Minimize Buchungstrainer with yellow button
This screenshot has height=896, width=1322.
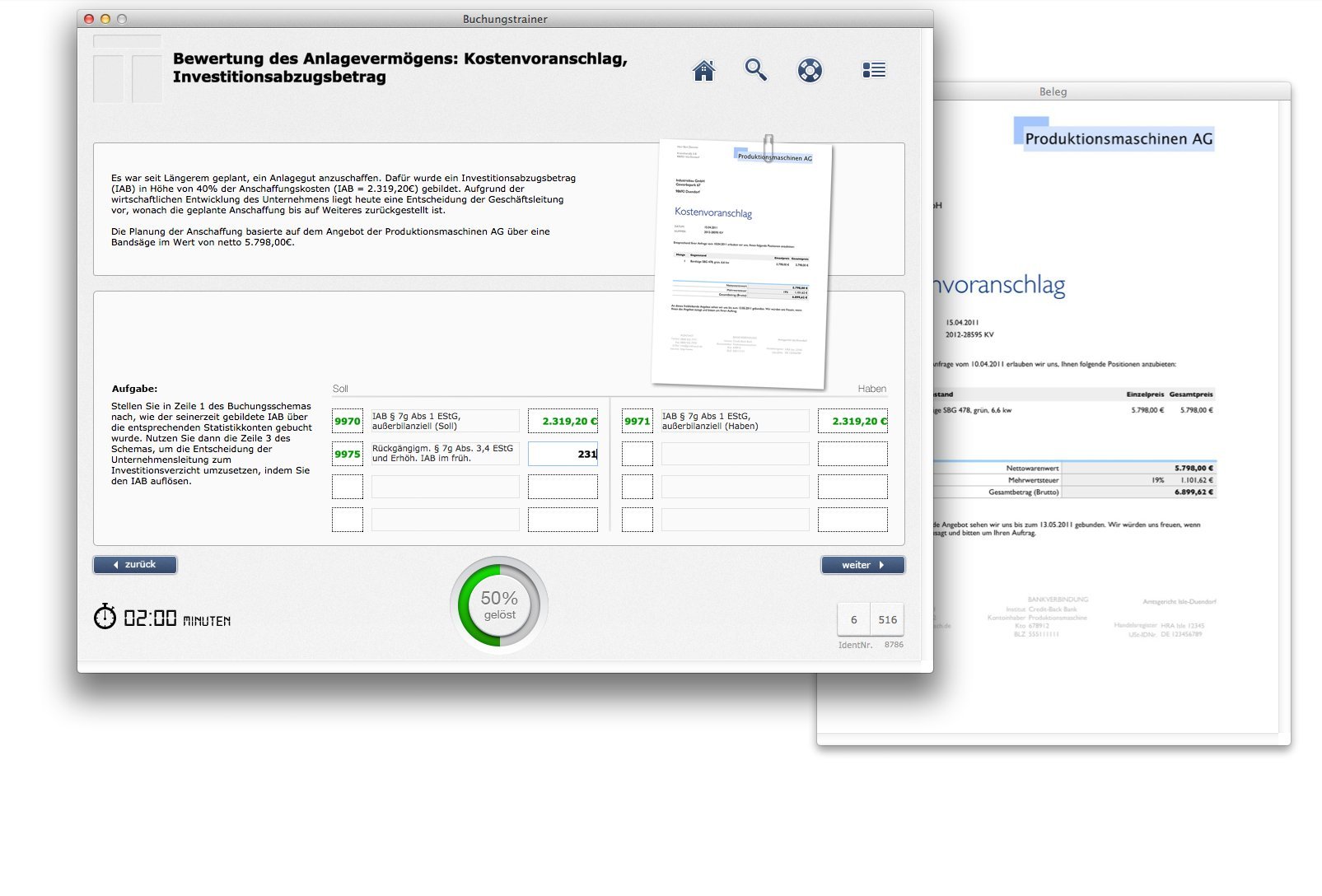click(105, 19)
